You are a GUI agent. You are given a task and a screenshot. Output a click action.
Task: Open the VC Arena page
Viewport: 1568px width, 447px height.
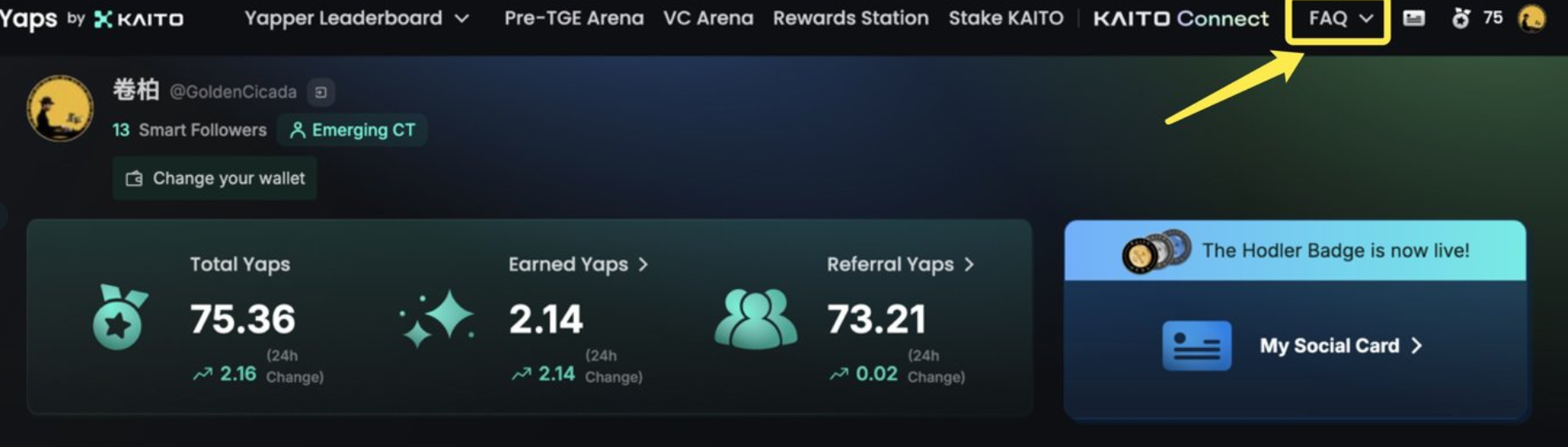[709, 18]
